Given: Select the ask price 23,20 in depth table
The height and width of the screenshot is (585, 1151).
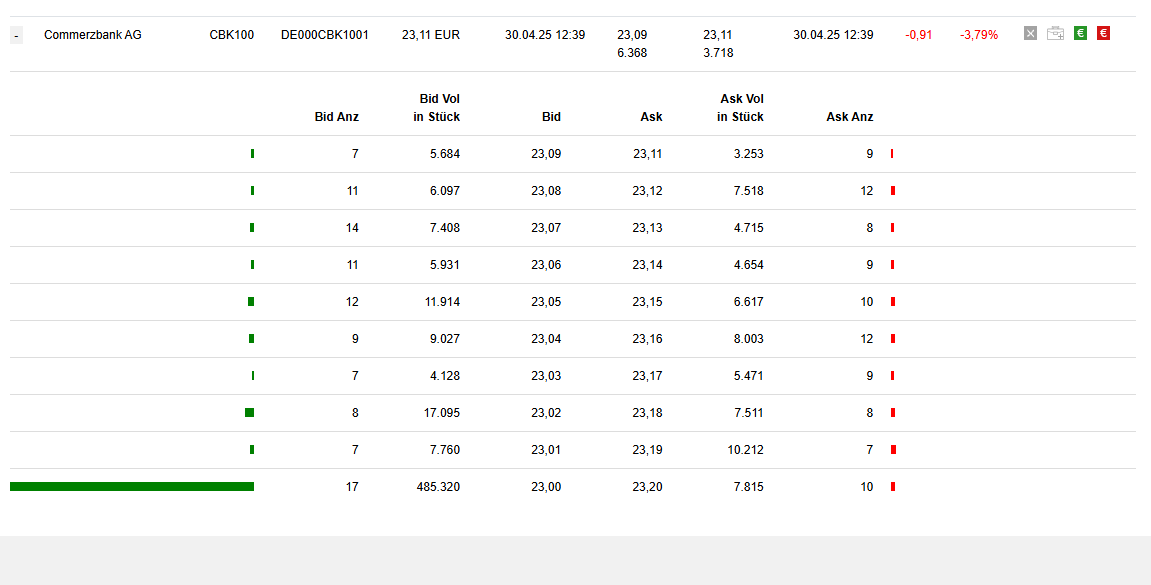Looking at the screenshot, I should tap(647, 487).
